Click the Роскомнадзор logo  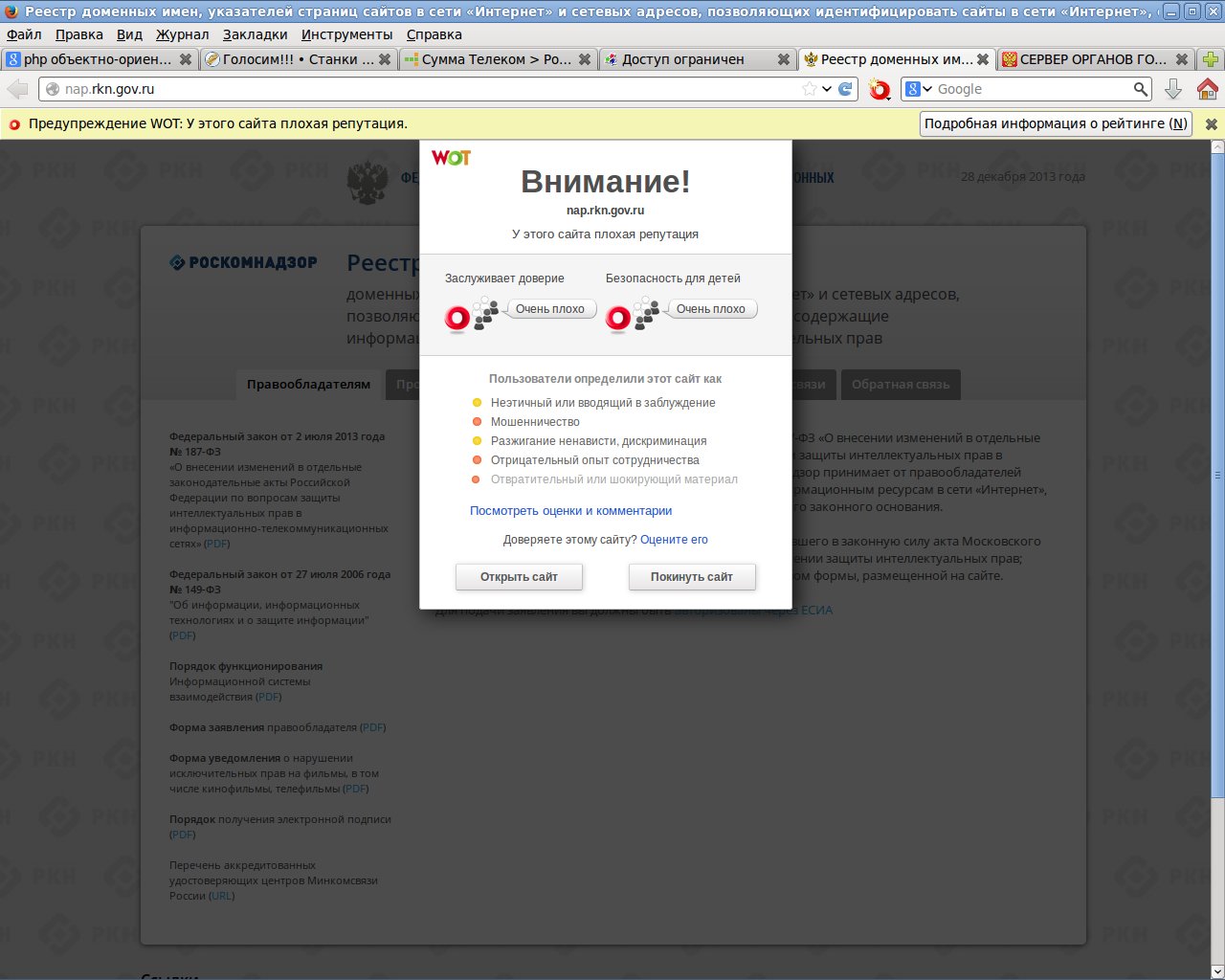[x=243, y=262]
